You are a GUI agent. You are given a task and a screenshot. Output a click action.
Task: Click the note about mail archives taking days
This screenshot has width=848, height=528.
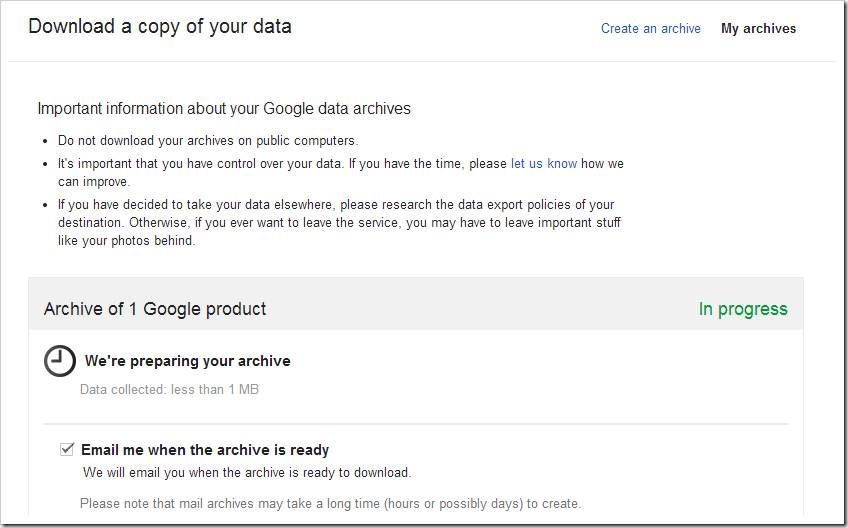[x=330, y=504]
